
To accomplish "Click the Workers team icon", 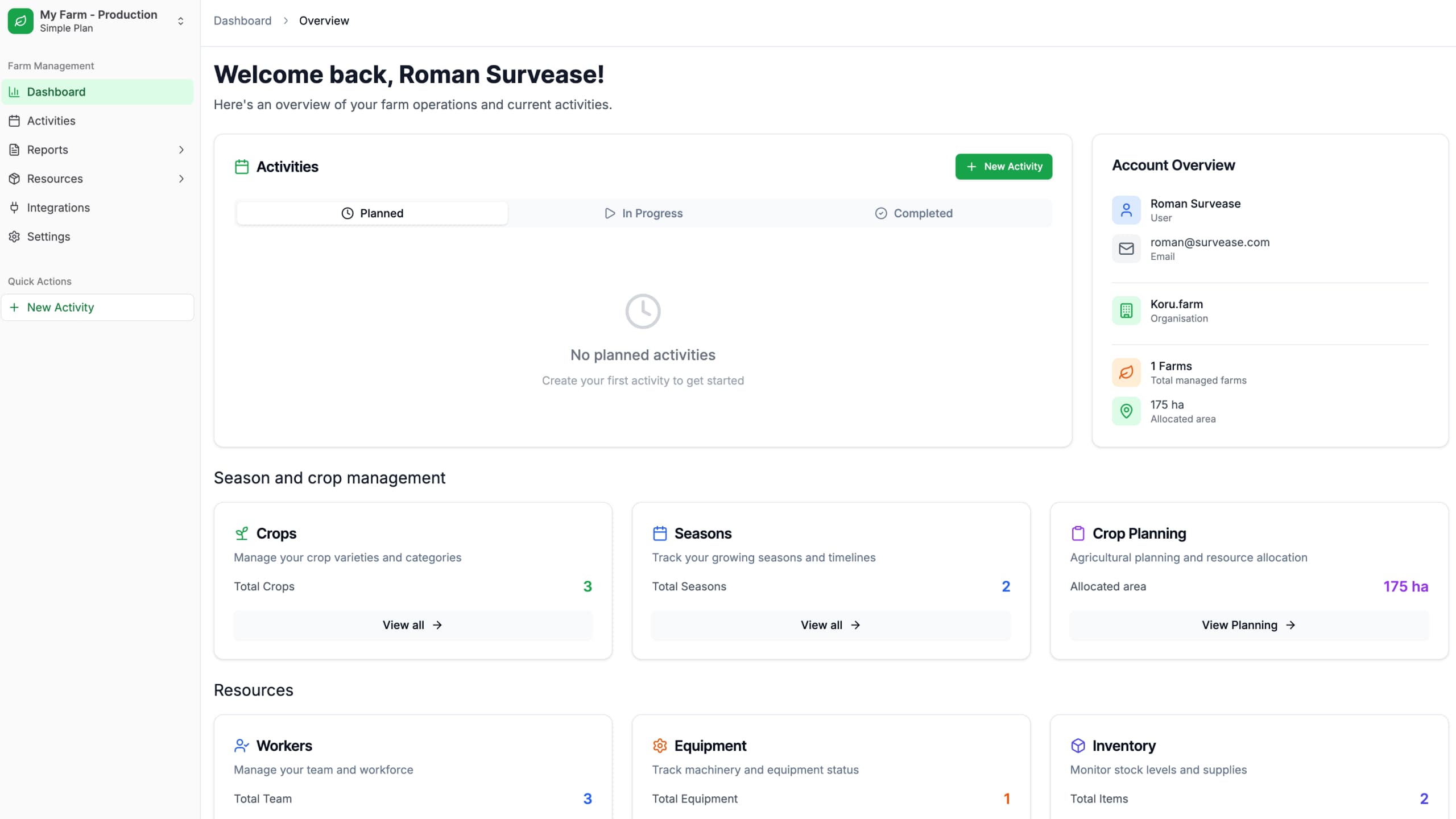I will 242,746.
